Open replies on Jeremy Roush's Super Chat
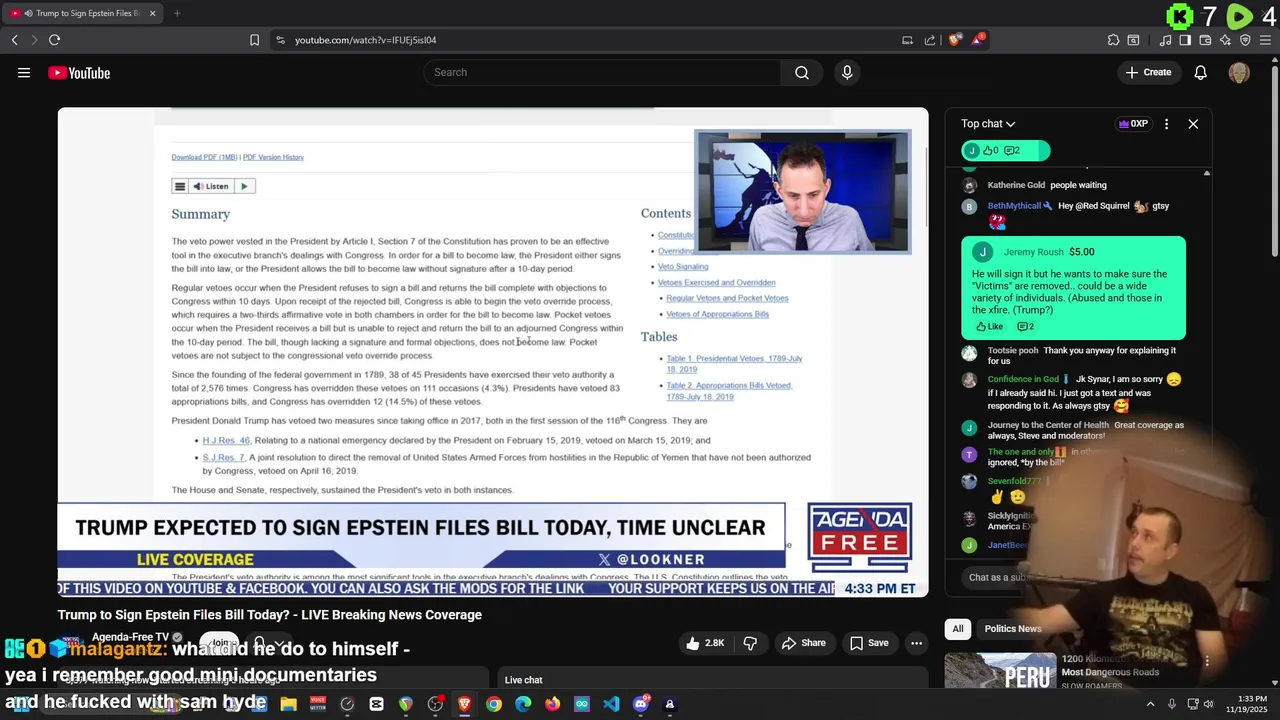This screenshot has height=720, width=1280. point(1025,326)
